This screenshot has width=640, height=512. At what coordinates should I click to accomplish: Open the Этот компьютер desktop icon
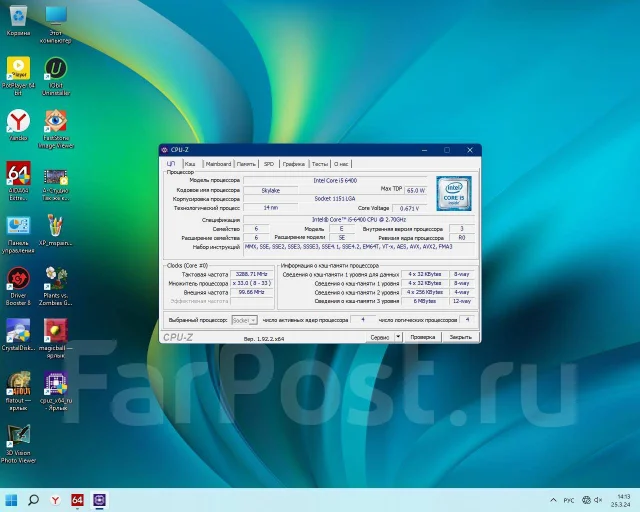pyautogui.click(x=56, y=24)
